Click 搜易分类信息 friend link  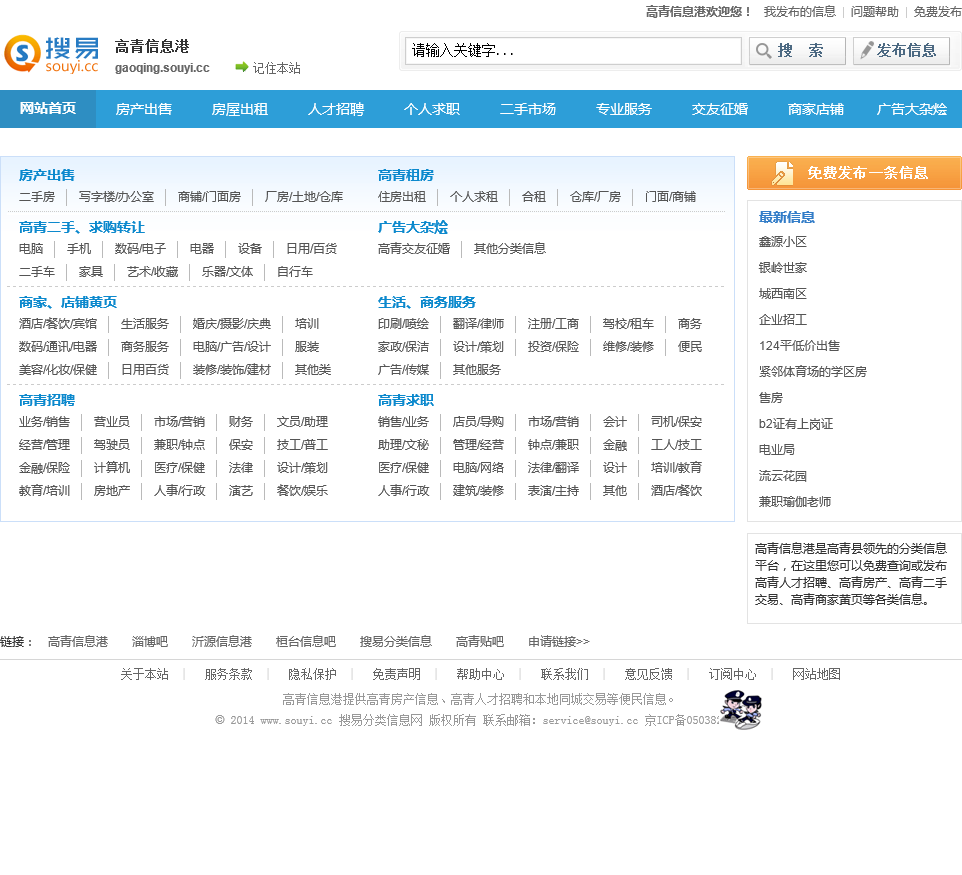[396, 642]
